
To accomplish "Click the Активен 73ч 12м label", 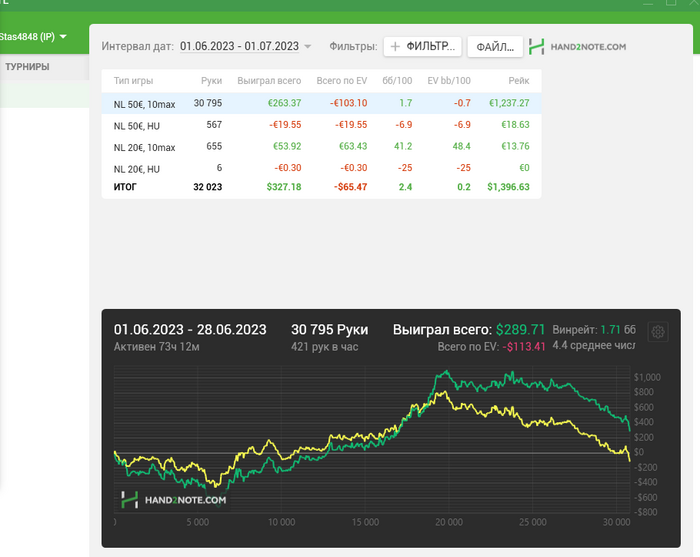I will click(x=157, y=347).
